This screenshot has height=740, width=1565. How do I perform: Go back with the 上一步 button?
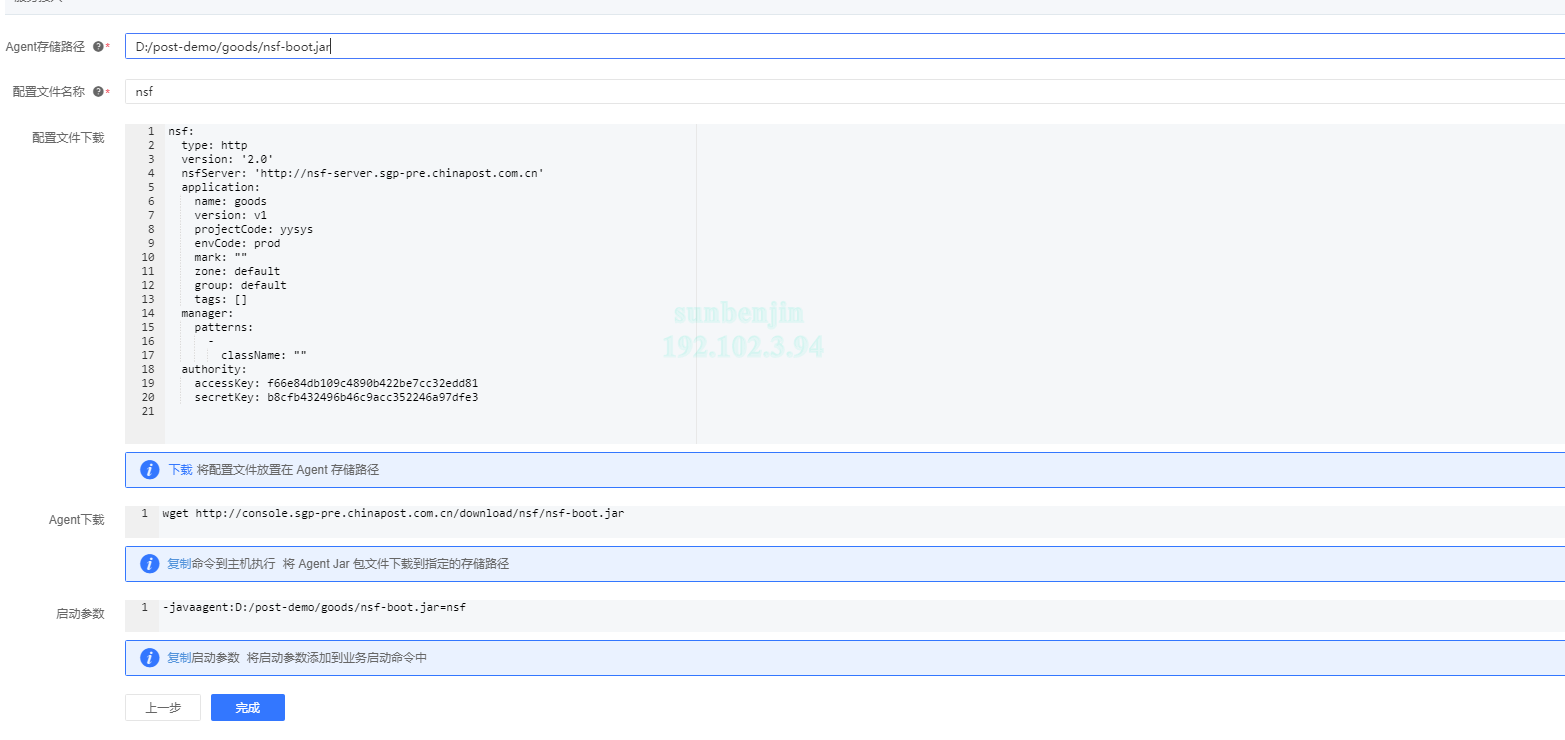click(163, 708)
